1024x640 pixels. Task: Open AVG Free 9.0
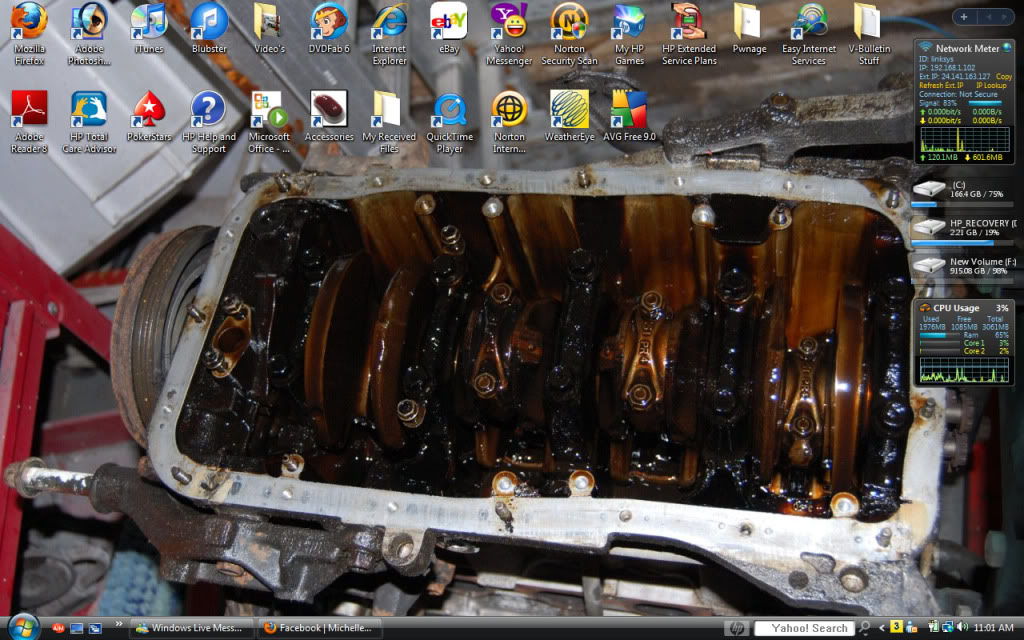tap(628, 110)
